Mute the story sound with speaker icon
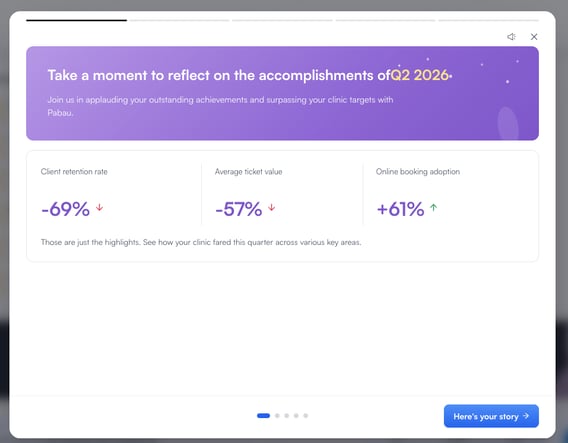Image resolution: width=568 pixels, height=443 pixels. [x=511, y=37]
